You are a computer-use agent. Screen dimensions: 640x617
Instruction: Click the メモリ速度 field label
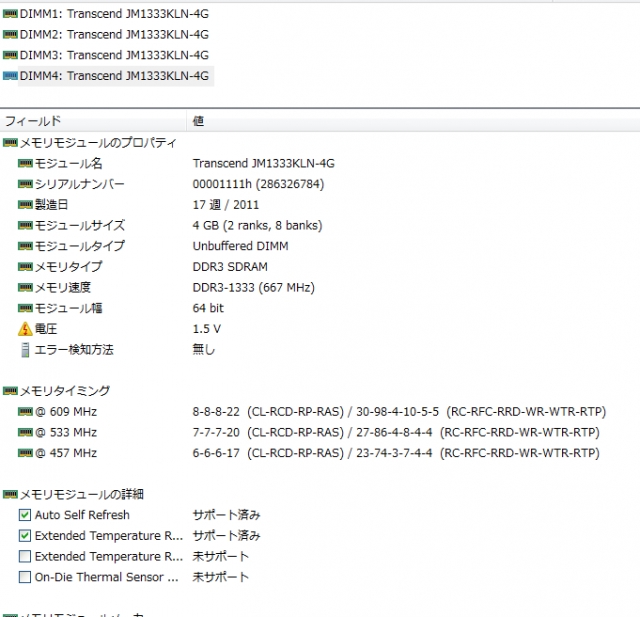[x=63, y=288]
